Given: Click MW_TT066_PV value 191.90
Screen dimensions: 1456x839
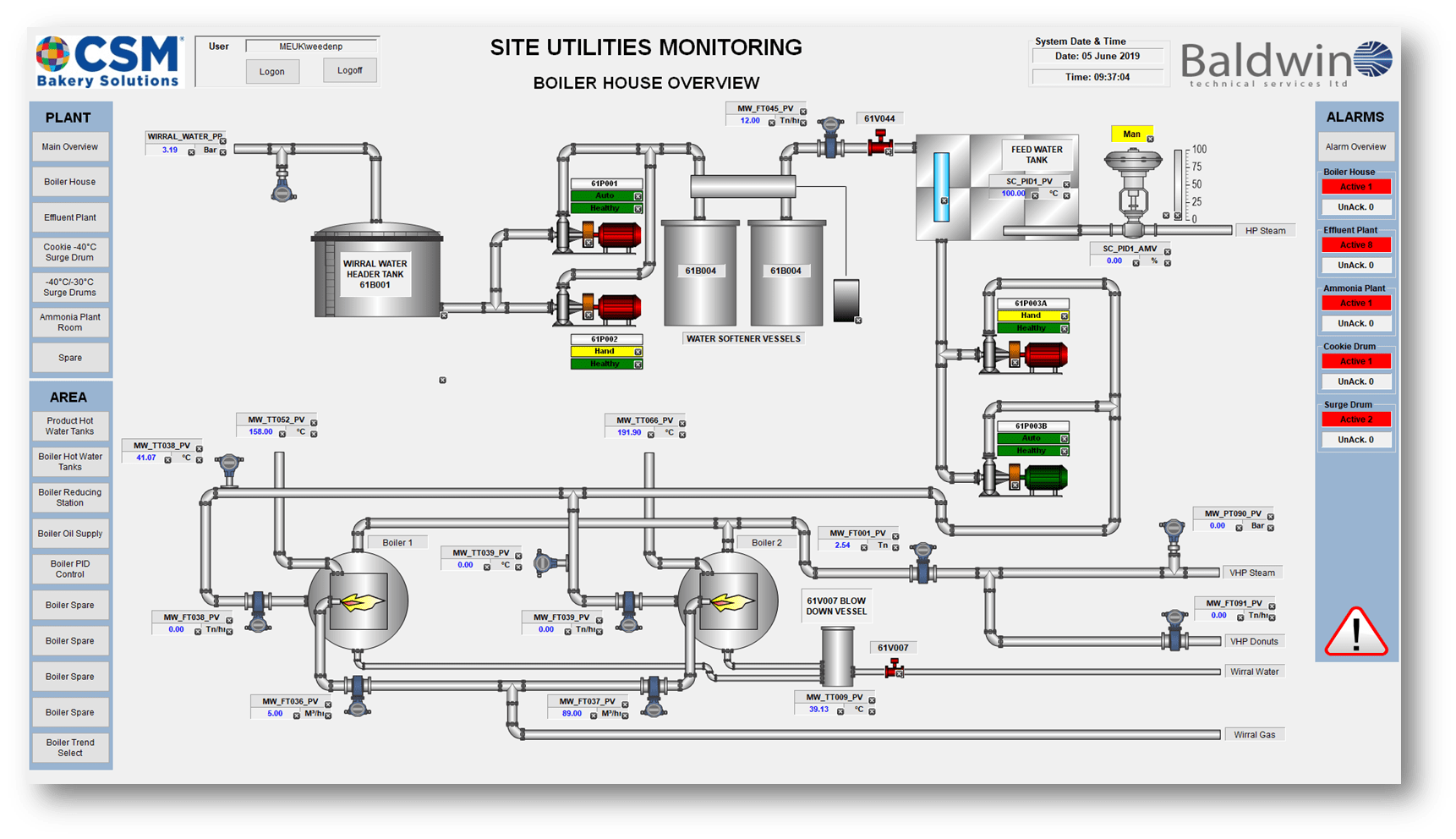Looking at the screenshot, I should tap(628, 432).
